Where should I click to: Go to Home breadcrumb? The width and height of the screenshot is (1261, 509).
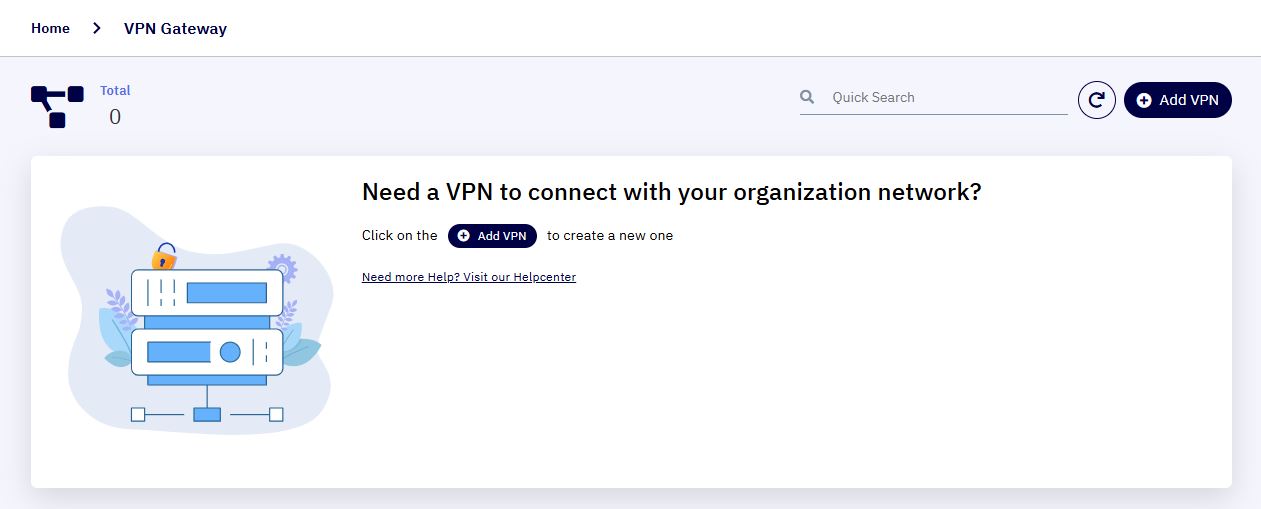(x=50, y=28)
